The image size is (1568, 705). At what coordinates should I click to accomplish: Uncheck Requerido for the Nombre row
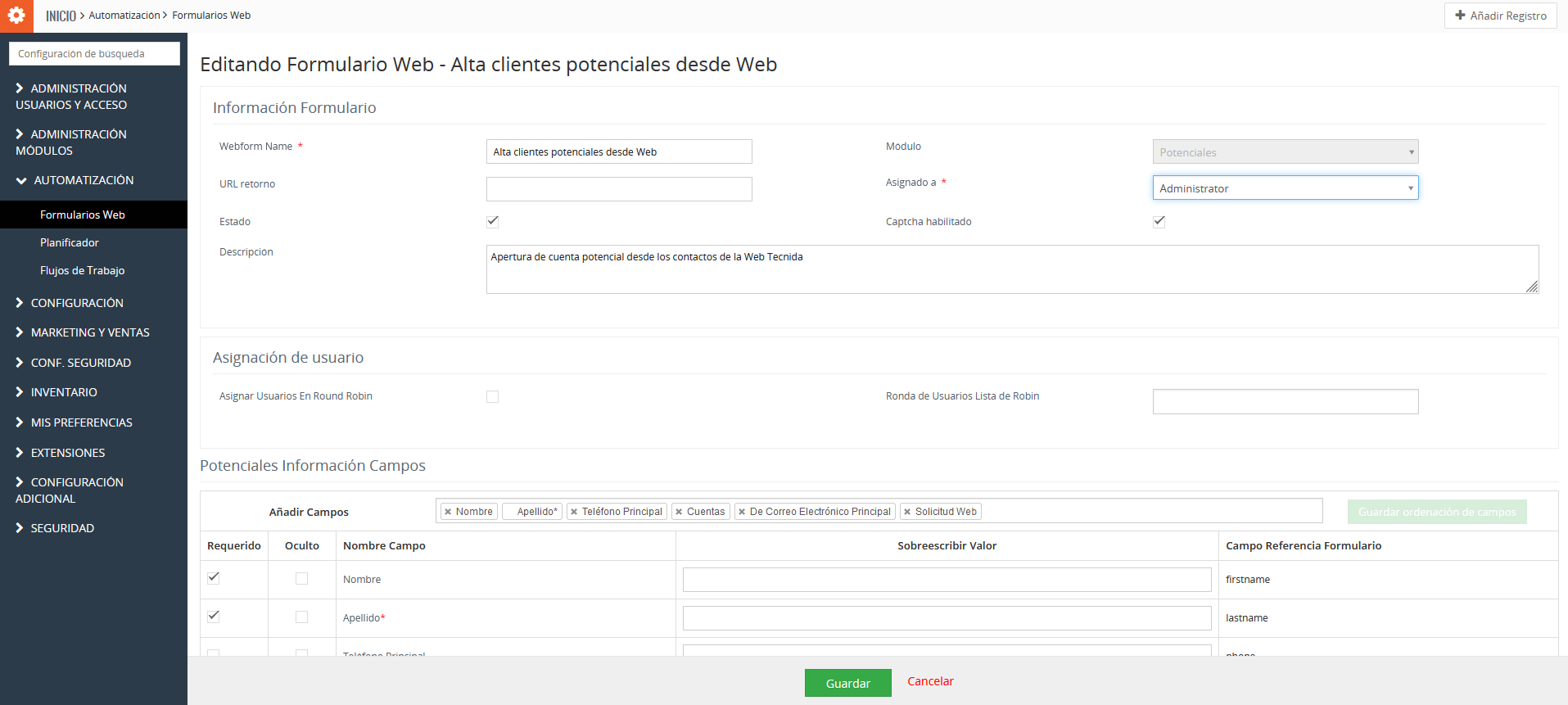coord(214,577)
